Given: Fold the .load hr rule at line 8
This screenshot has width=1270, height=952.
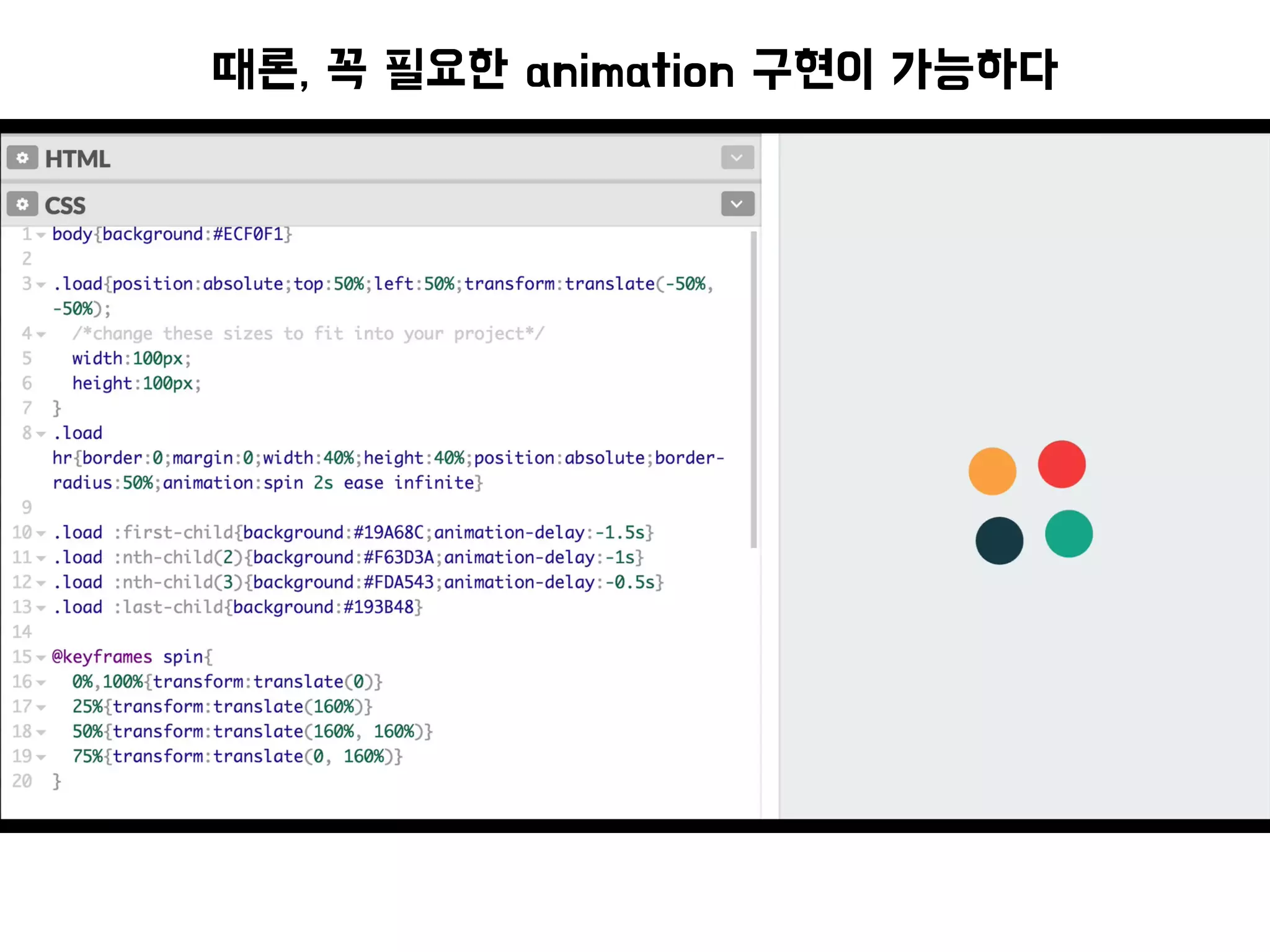Looking at the screenshot, I should coord(41,434).
